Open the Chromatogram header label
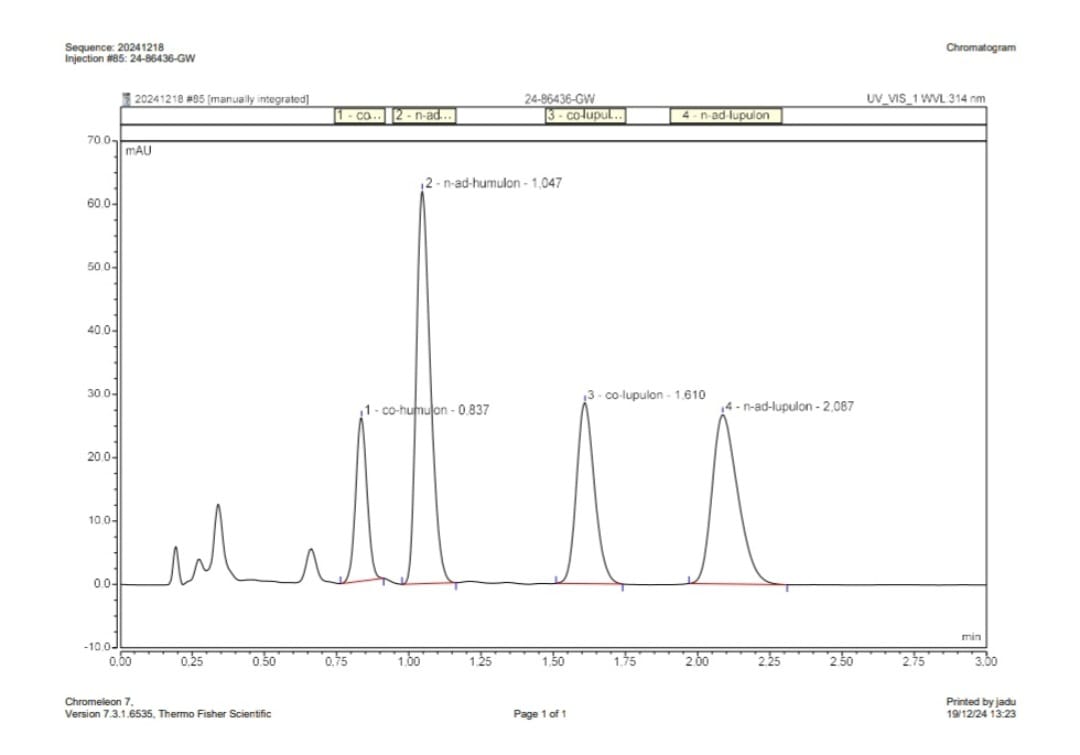1080x755 pixels. 981,47
